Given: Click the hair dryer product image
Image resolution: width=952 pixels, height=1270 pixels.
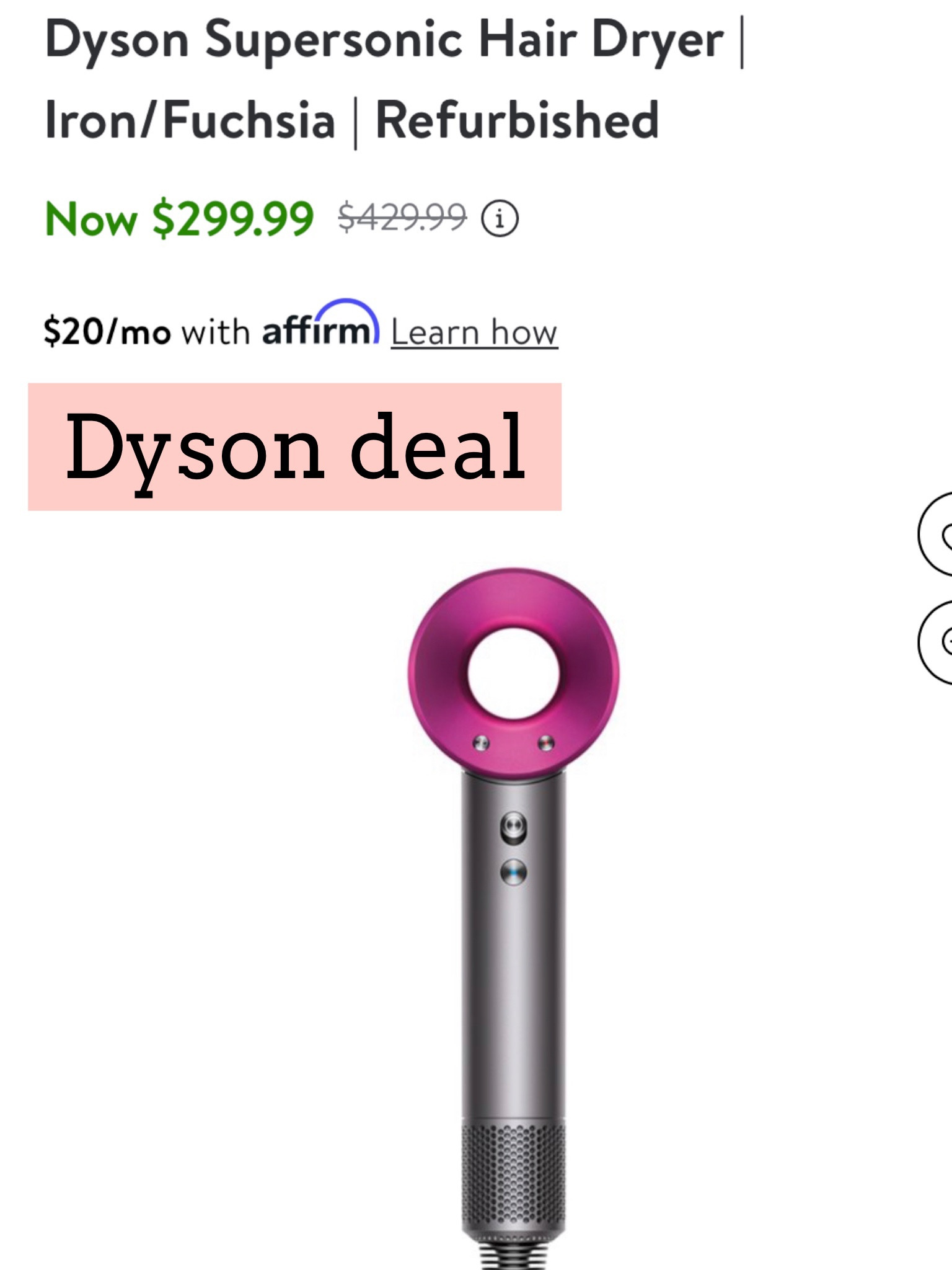Looking at the screenshot, I should click(x=514, y=899).
